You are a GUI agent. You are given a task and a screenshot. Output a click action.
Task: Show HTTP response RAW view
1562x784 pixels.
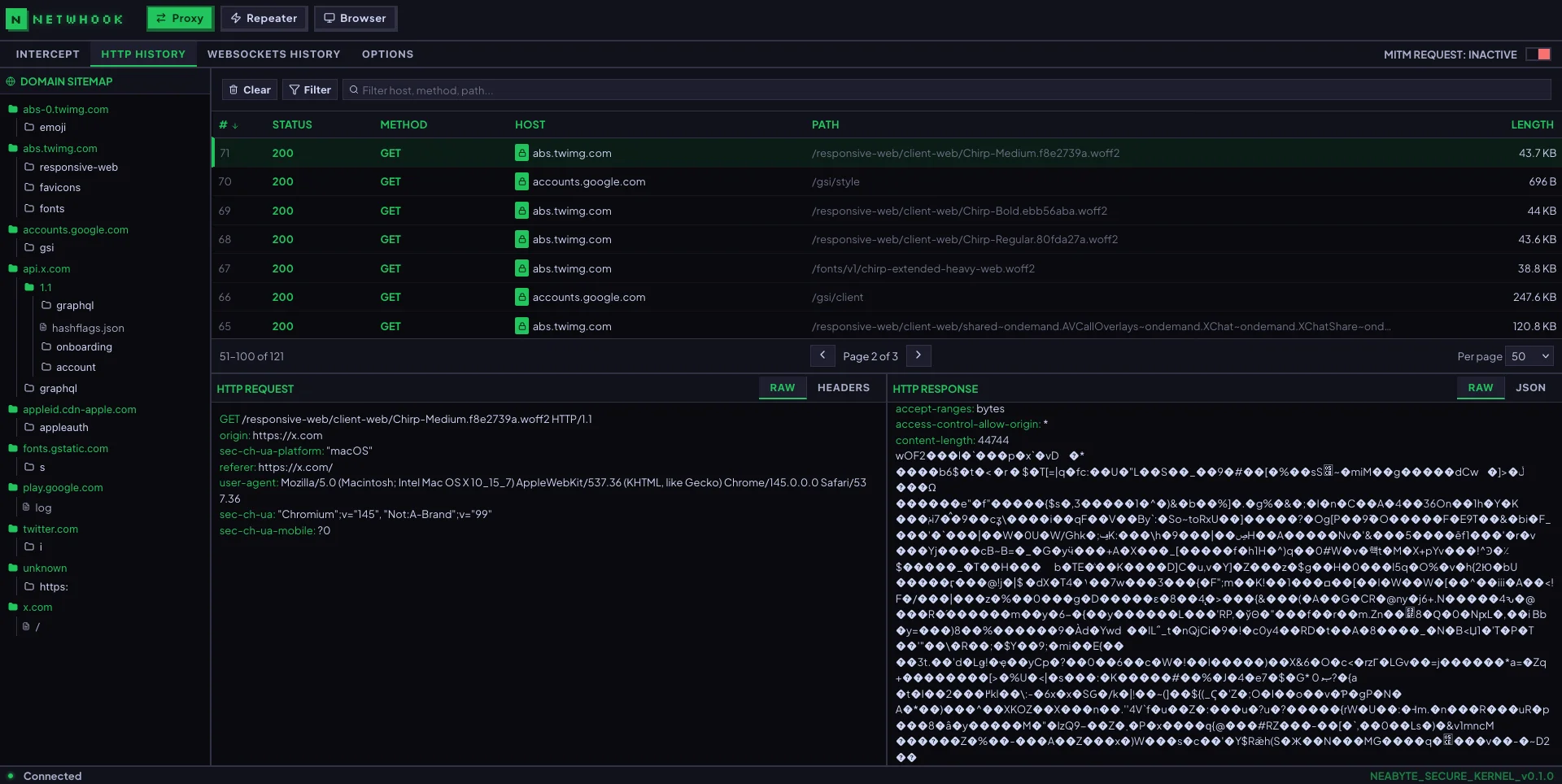tap(1481, 388)
